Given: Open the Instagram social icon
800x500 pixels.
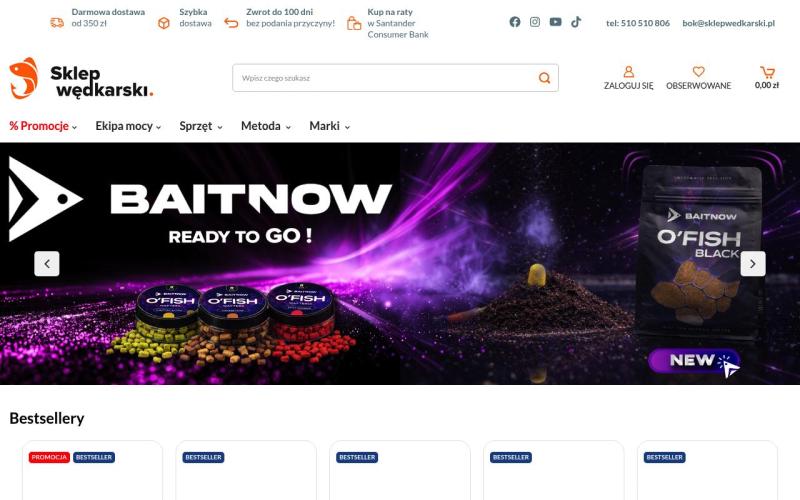Looking at the screenshot, I should click(x=535, y=22).
